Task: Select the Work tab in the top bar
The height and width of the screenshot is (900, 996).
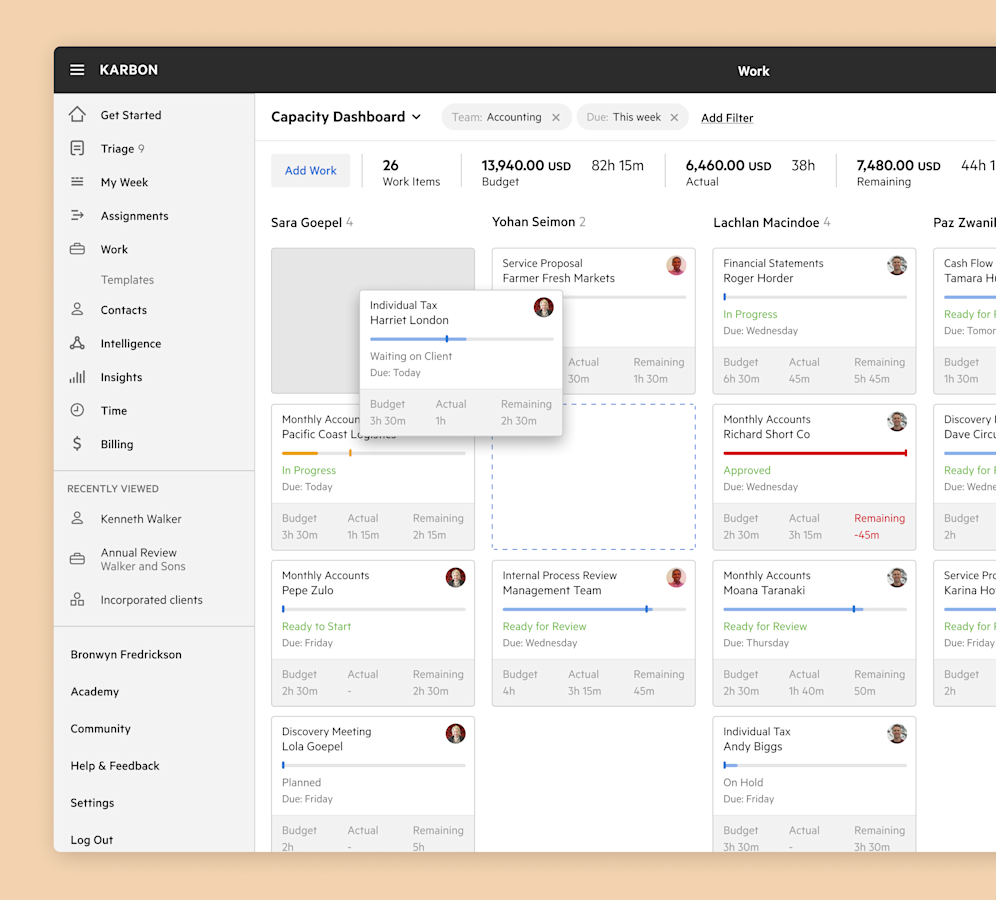Action: [753, 71]
